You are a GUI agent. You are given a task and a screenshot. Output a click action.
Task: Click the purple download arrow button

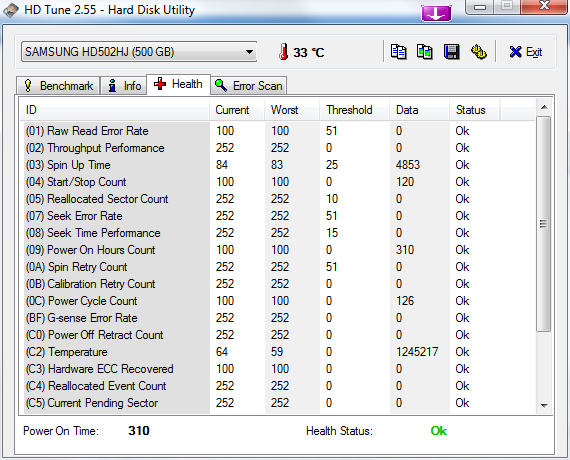(x=436, y=13)
